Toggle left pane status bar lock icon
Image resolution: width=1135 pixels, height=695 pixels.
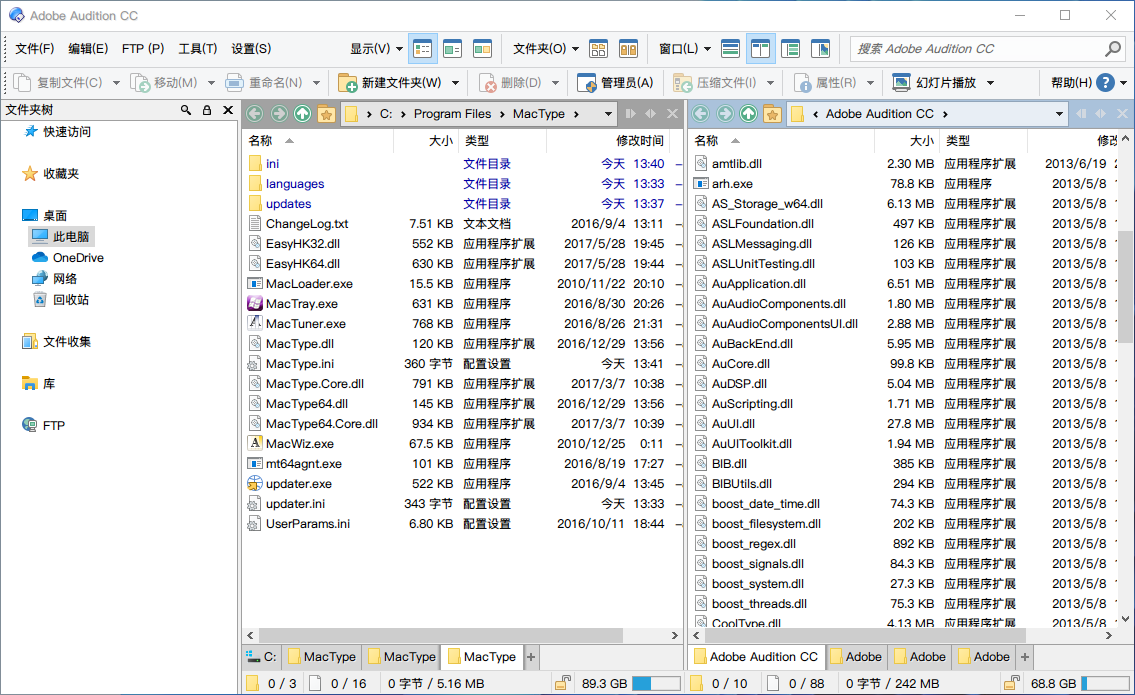563,683
